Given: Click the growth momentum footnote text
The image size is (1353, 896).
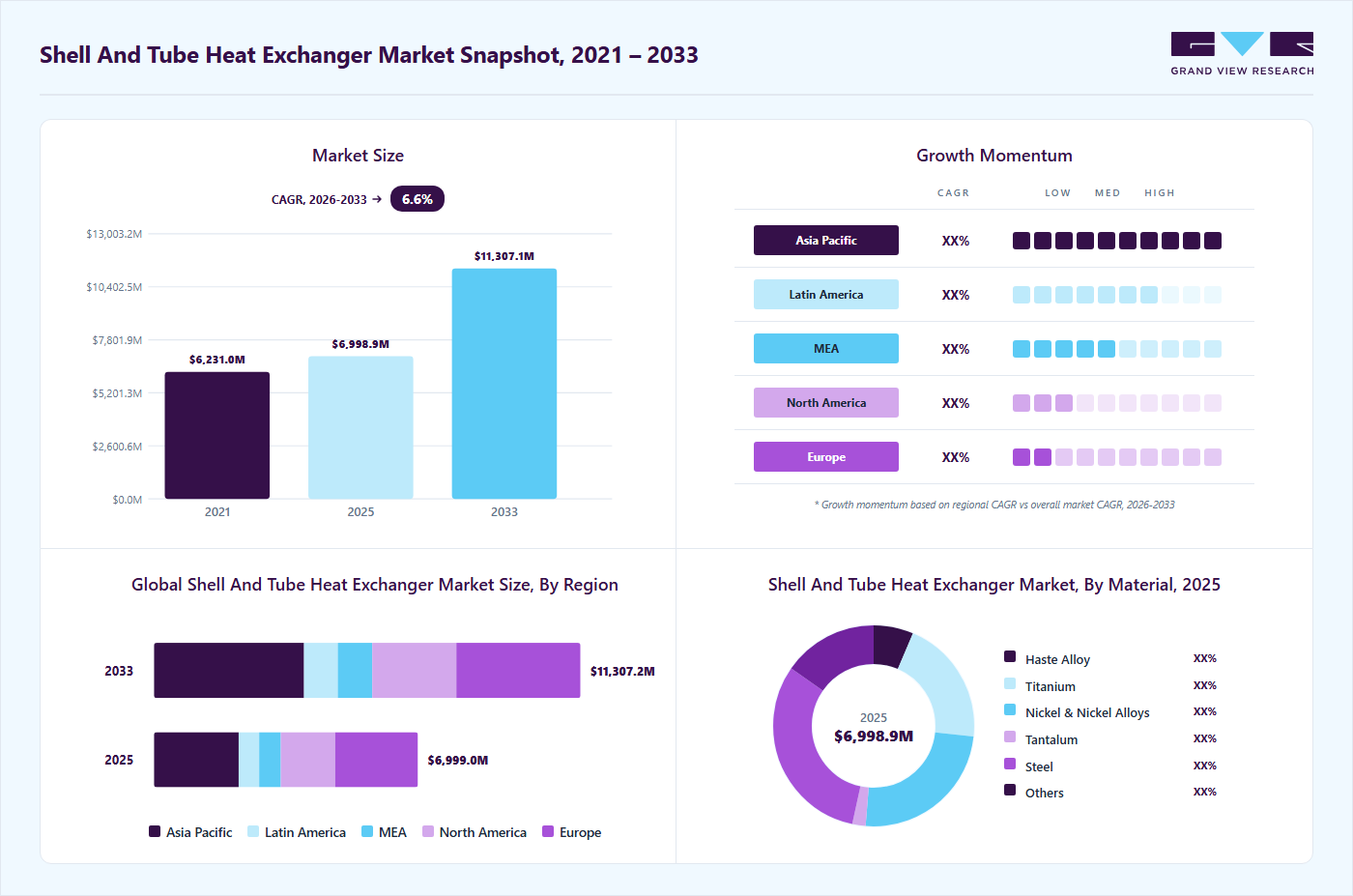Looking at the screenshot, I should (994, 505).
